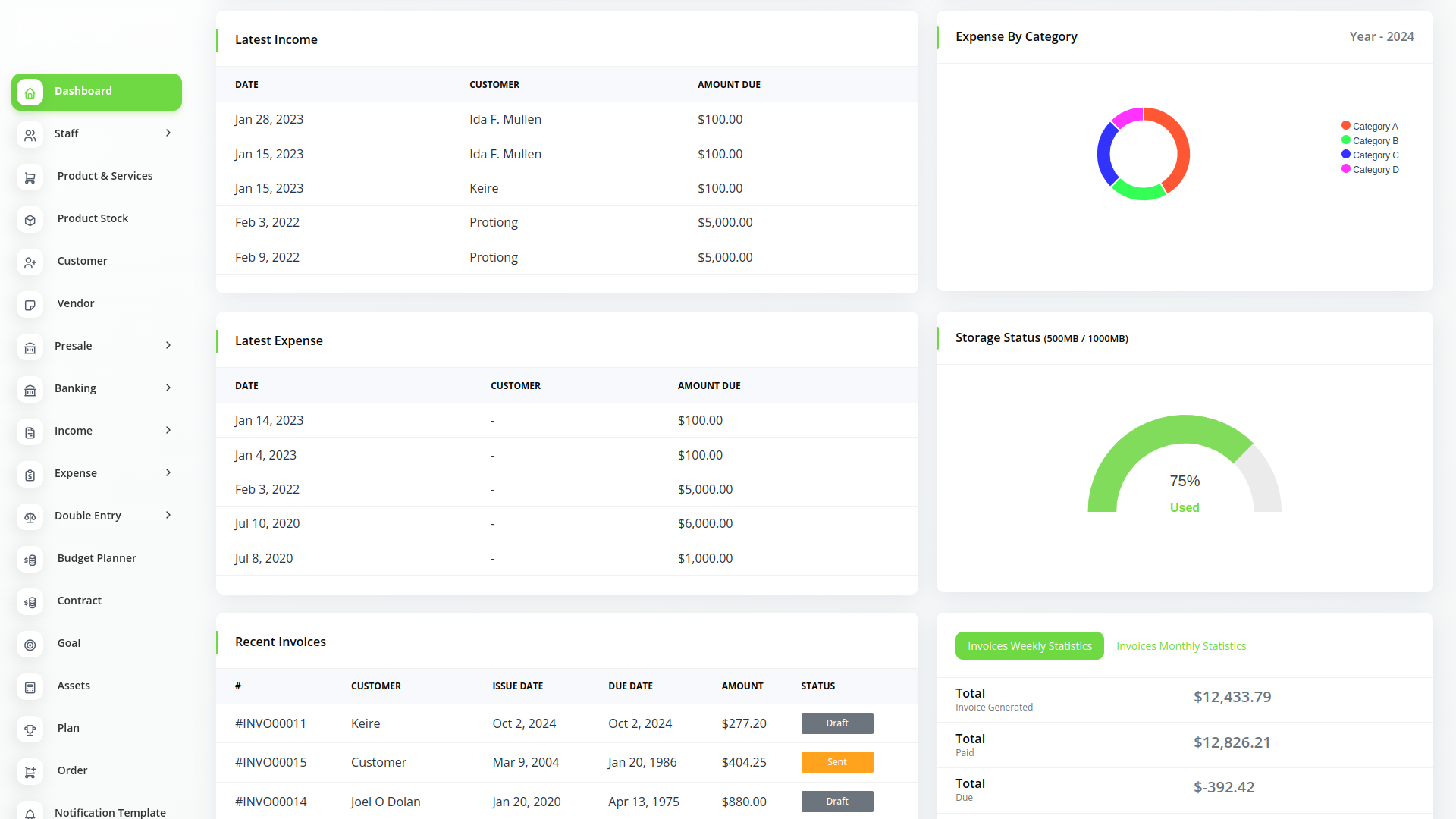Open the Goal target icon

pos(30,645)
